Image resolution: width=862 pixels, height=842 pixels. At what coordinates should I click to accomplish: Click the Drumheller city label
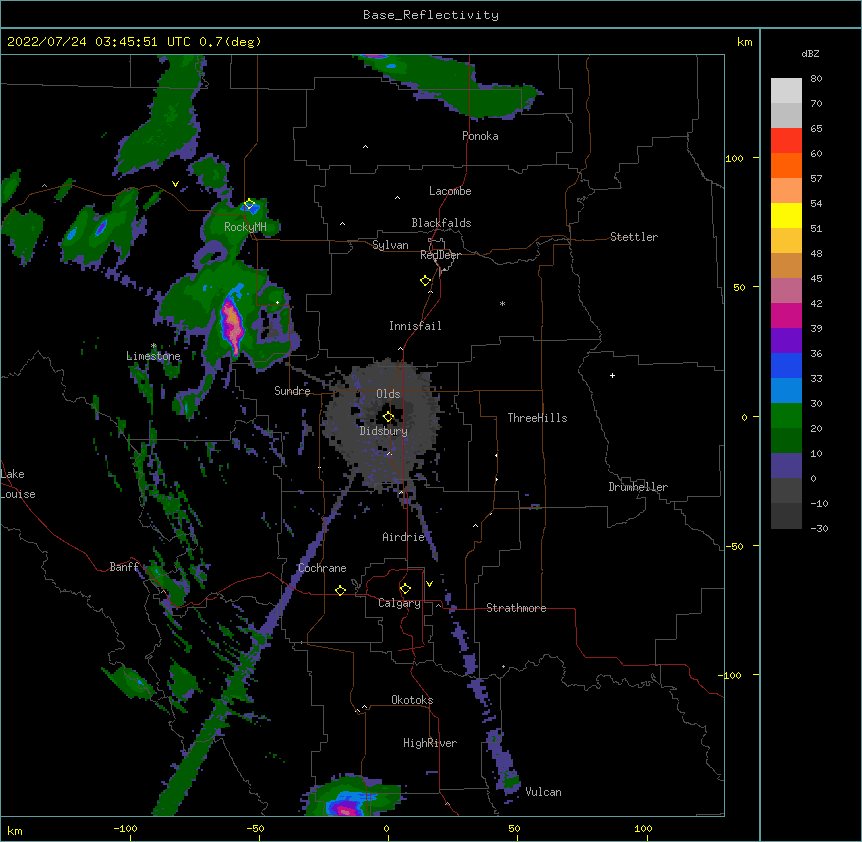click(638, 487)
